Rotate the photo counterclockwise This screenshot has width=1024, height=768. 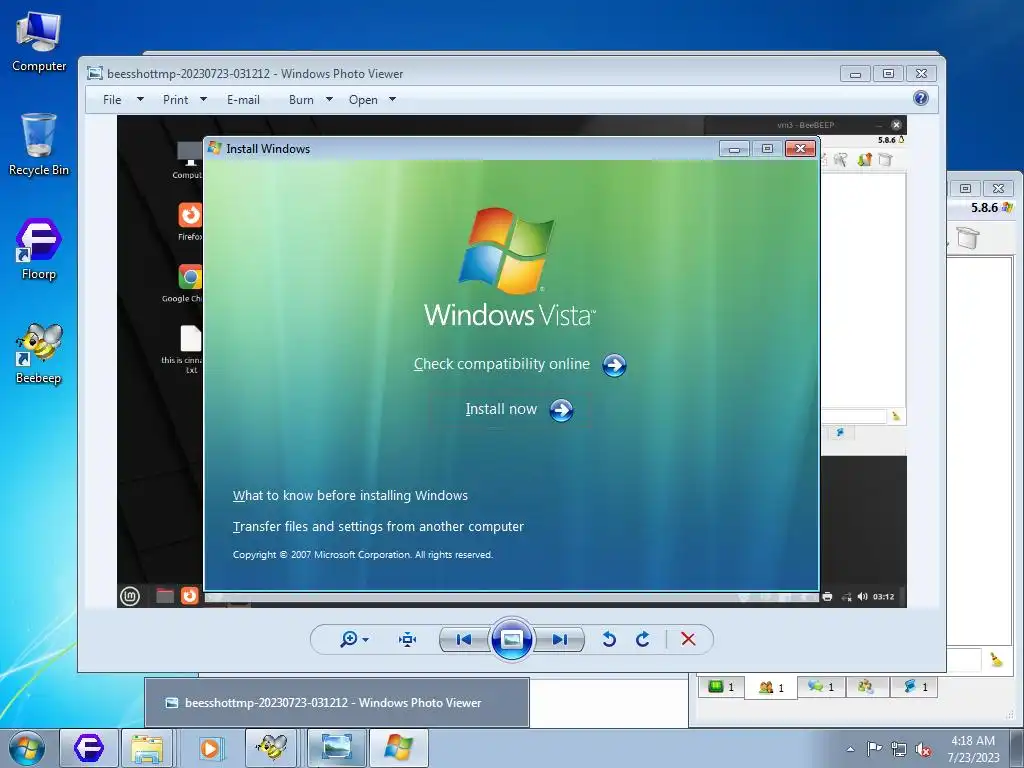pyautogui.click(x=609, y=639)
